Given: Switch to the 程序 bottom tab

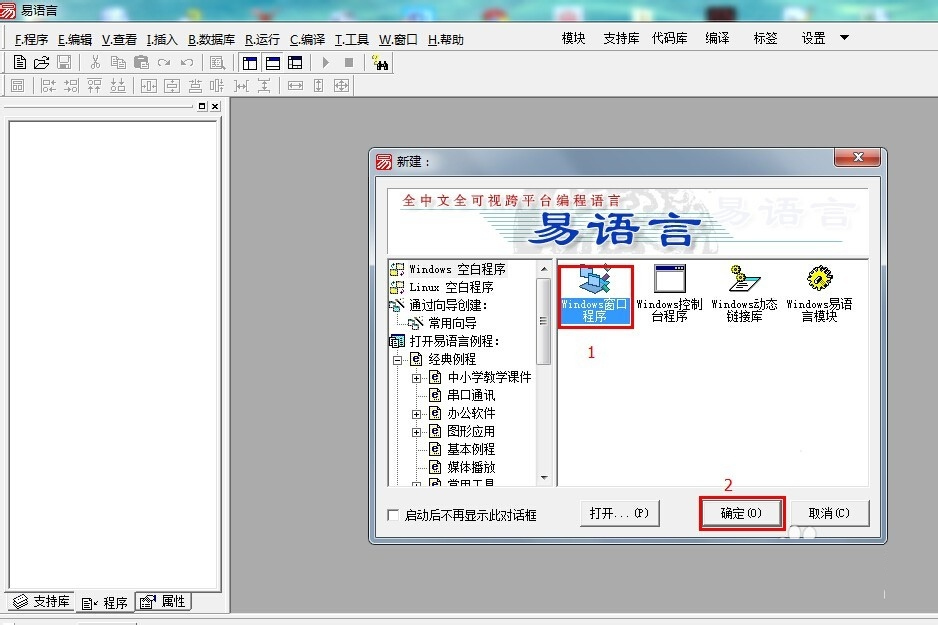Looking at the screenshot, I should coord(105,603).
